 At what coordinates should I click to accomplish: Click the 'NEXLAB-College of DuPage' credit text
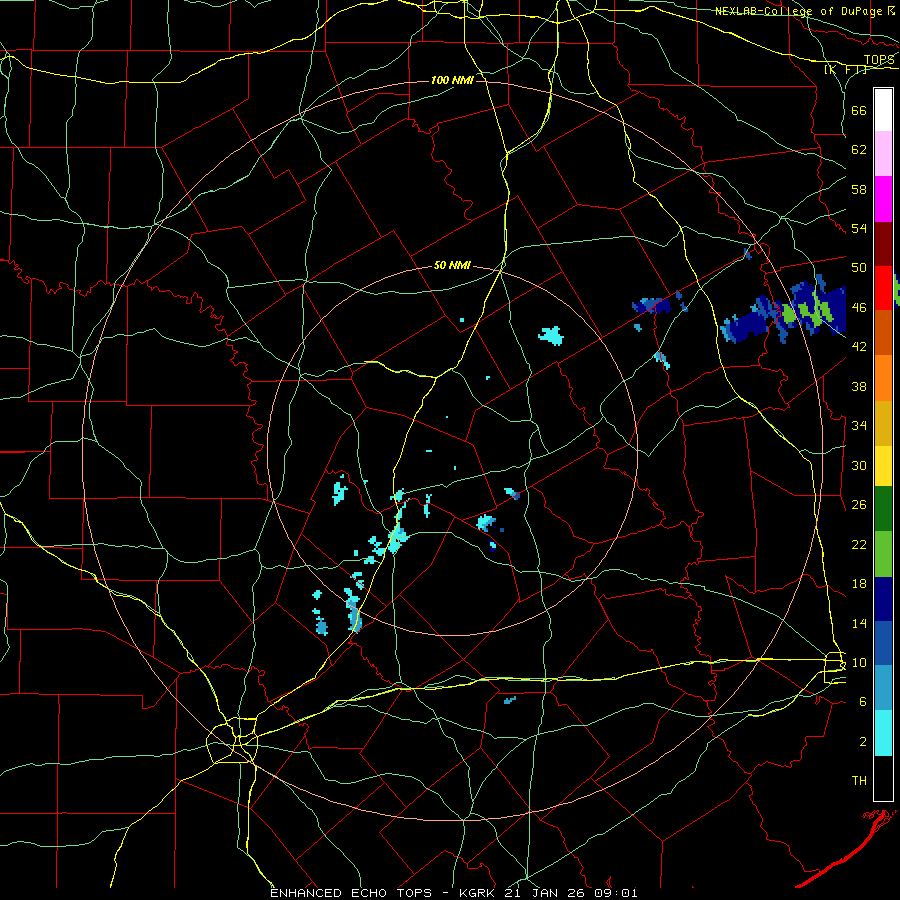[x=798, y=11]
